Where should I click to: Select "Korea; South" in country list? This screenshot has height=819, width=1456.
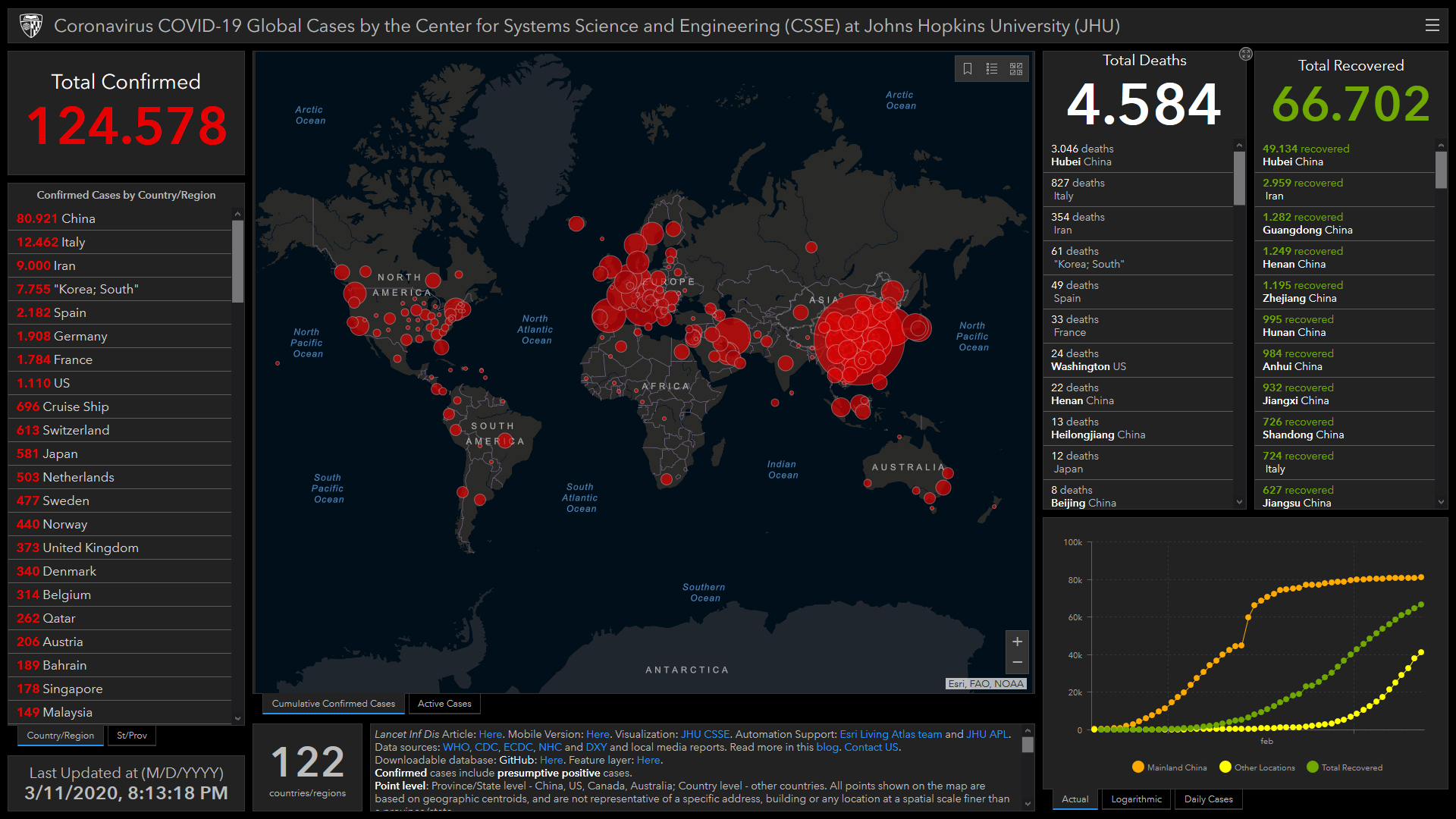(x=120, y=289)
